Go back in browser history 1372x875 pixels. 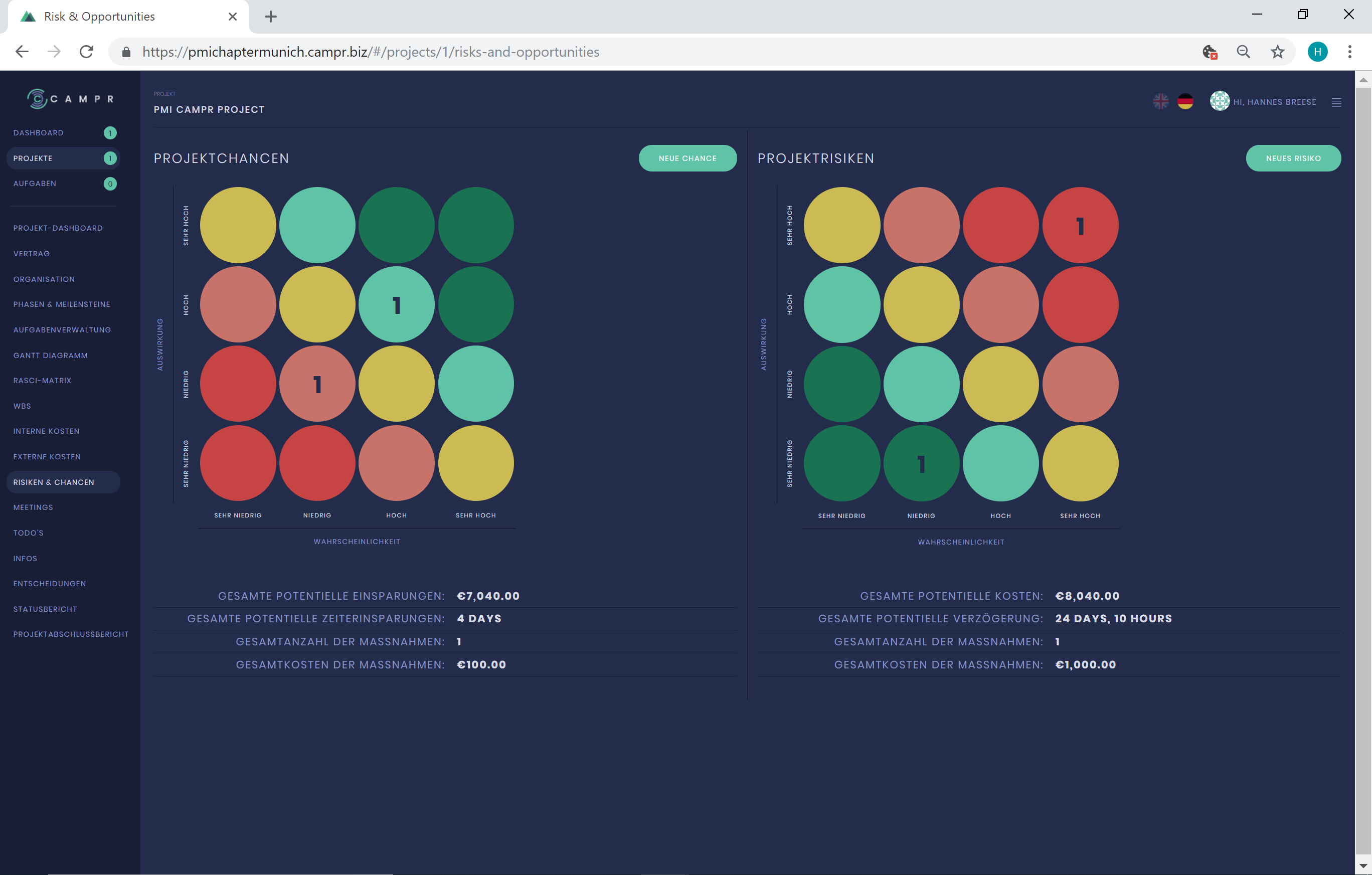point(22,52)
